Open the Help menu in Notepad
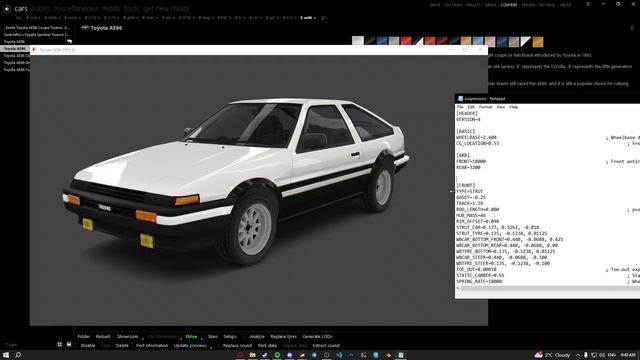 (513, 107)
